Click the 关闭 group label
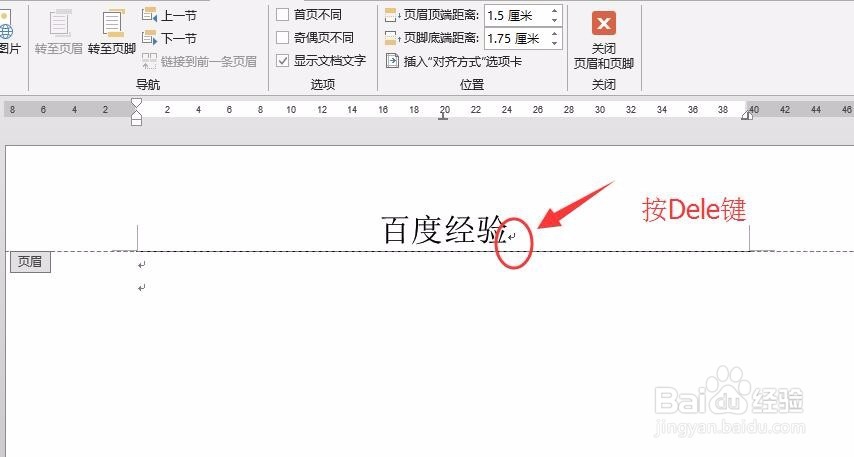This screenshot has width=854, height=457. [x=603, y=84]
